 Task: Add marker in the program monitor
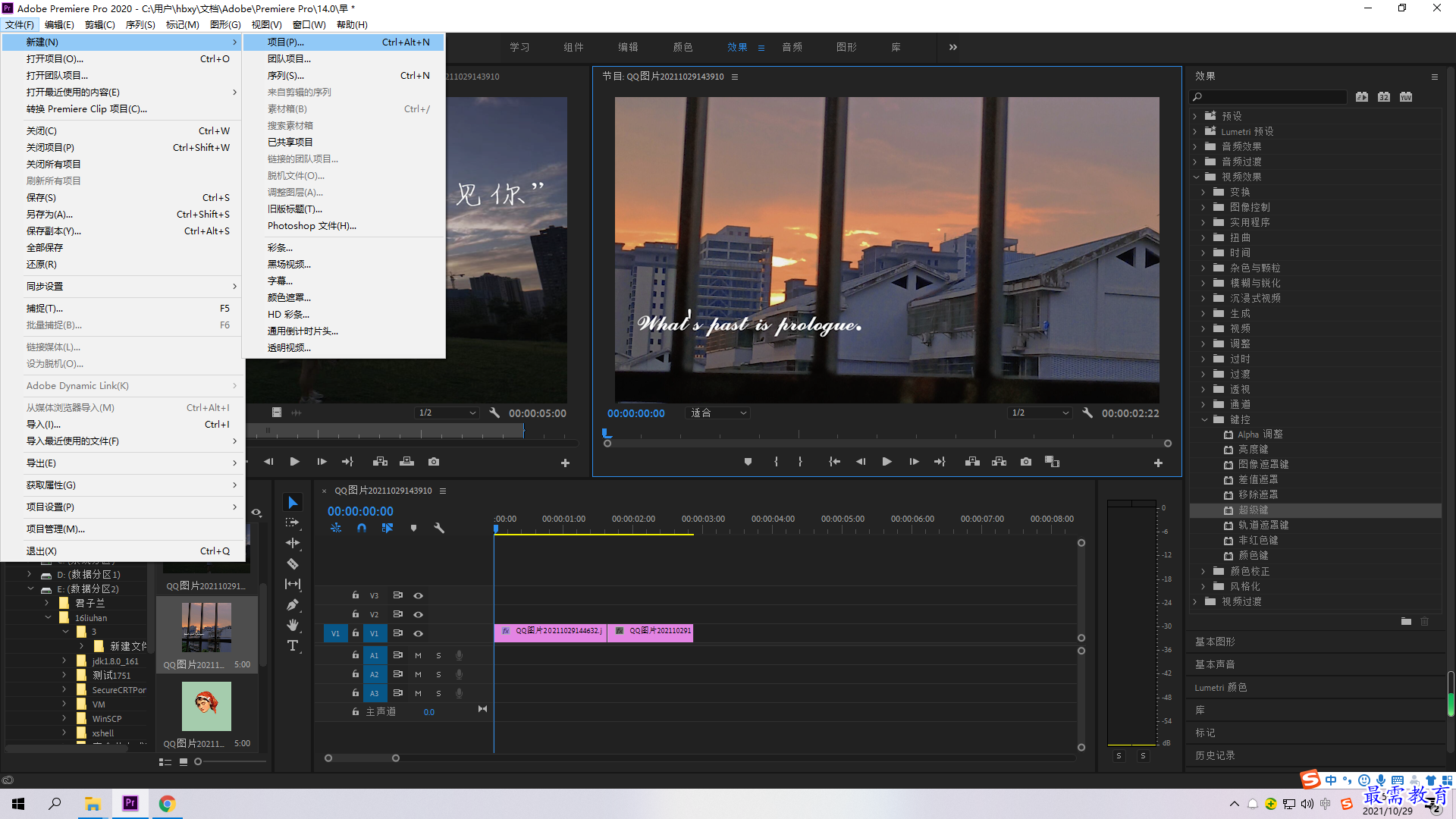point(748,462)
